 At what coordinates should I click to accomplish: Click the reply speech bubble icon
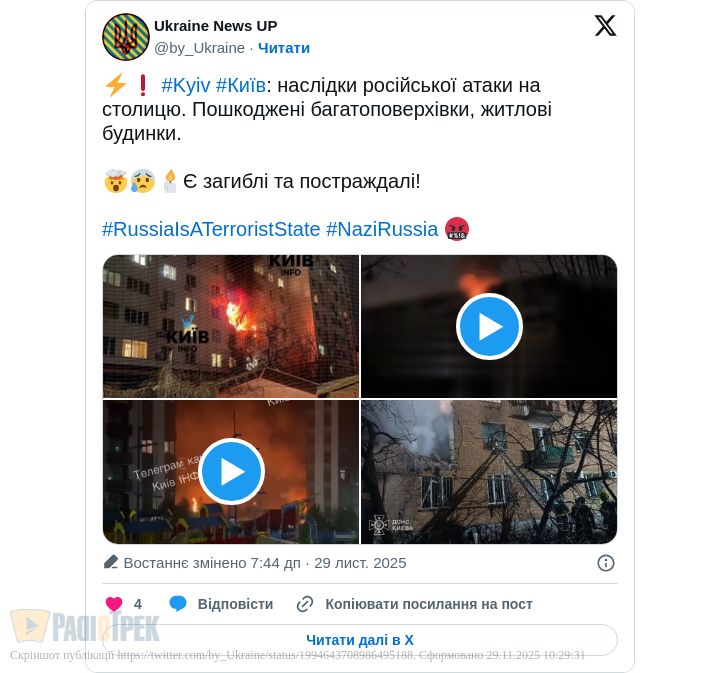178,604
